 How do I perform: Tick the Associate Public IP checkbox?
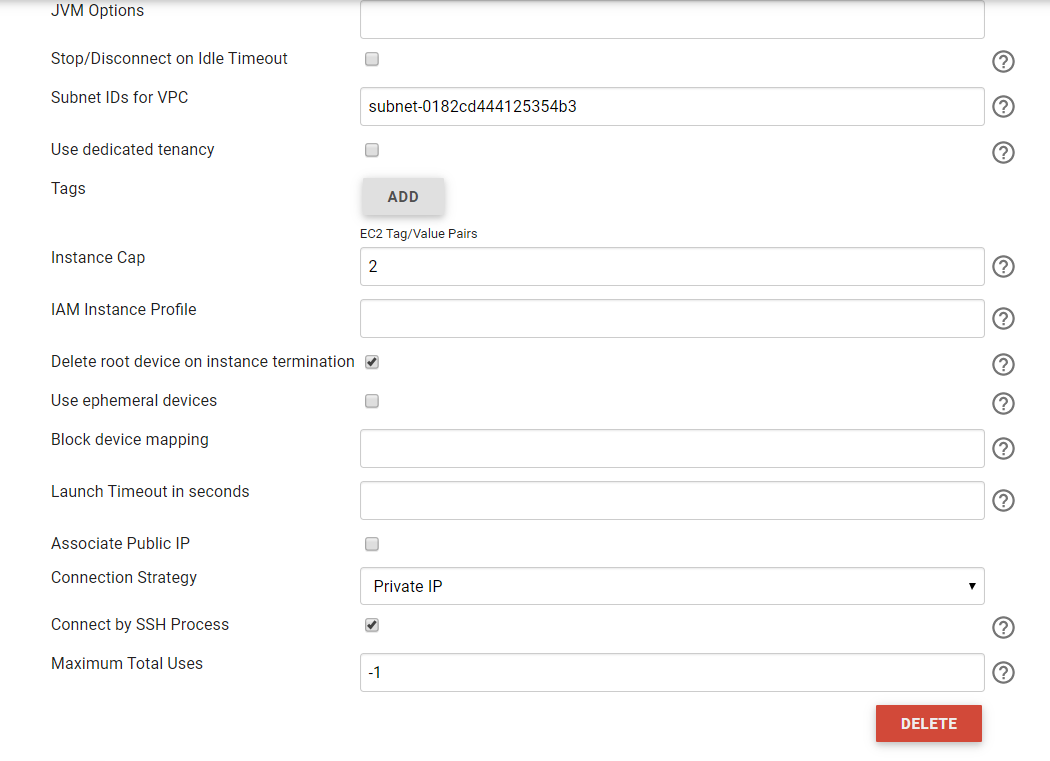point(372,544)
